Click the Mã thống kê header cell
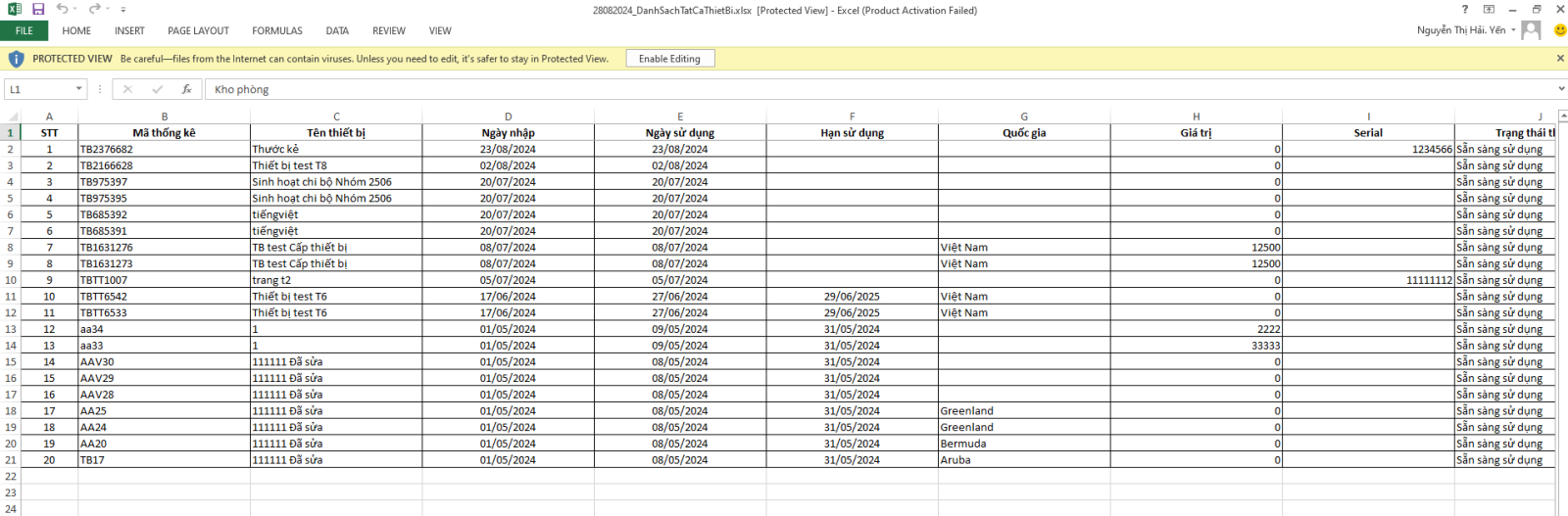1568x516 pixels. point(164,133)
